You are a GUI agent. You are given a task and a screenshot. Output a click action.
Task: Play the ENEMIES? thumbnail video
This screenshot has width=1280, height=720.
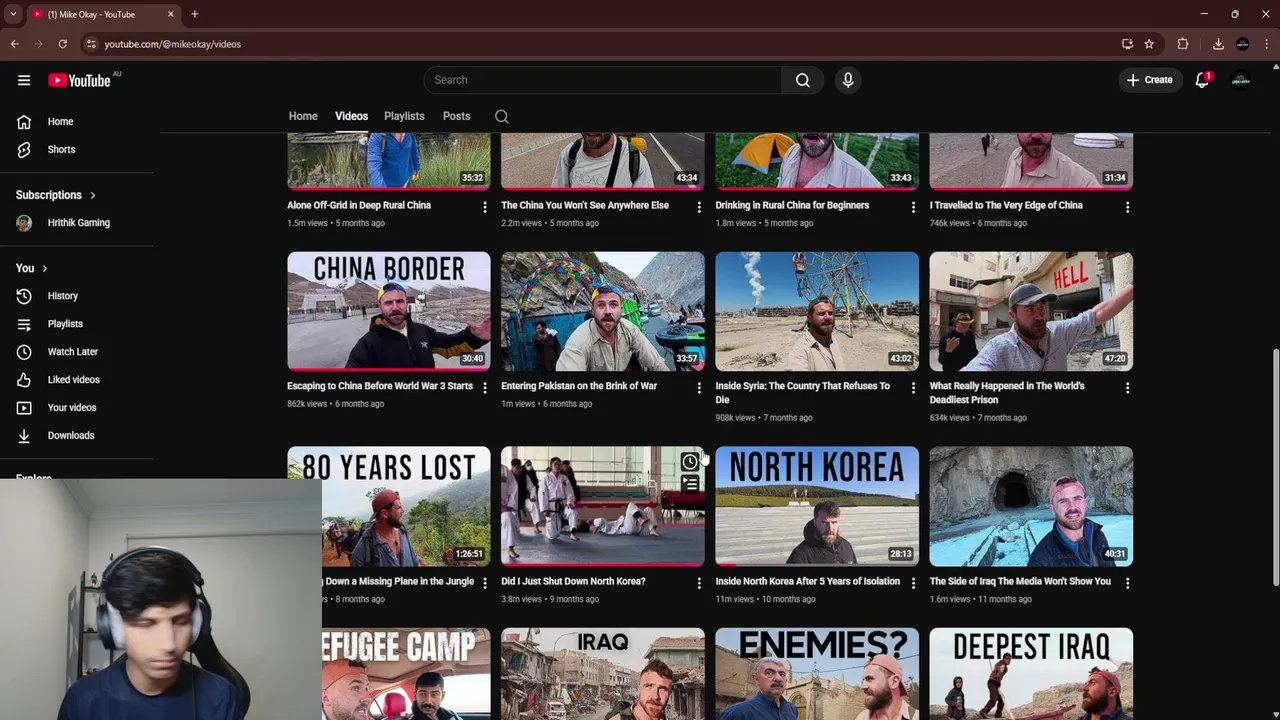click(817, 674)
